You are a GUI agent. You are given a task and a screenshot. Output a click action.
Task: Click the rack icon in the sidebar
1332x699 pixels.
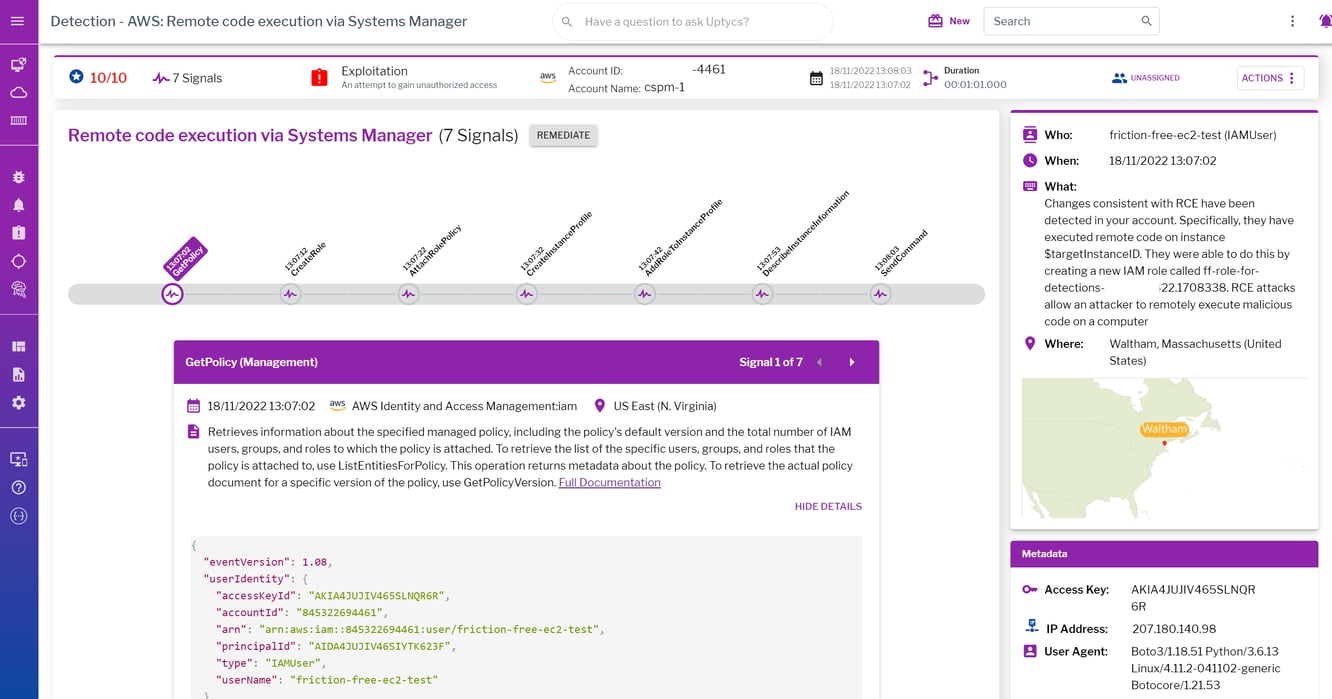(x=18, y=120)
